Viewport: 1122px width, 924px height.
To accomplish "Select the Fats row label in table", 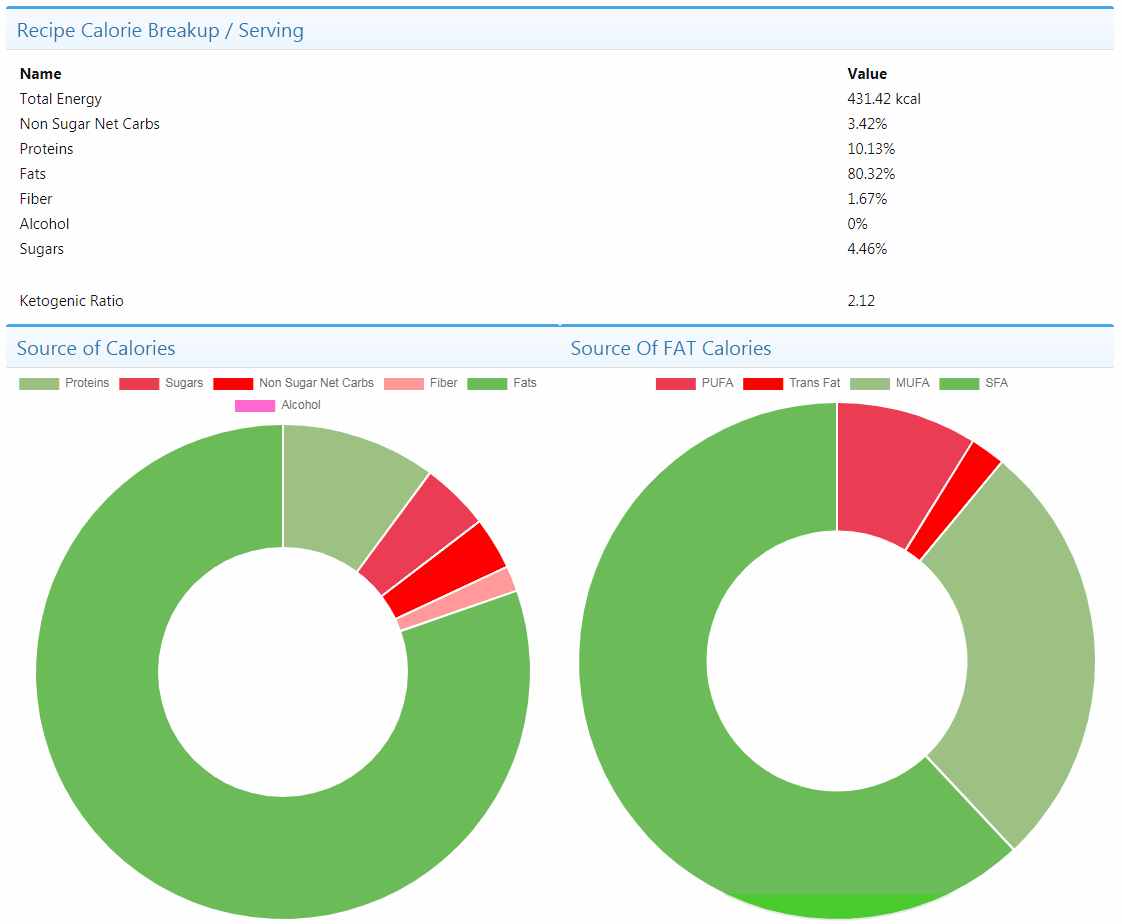I will 33,174.
